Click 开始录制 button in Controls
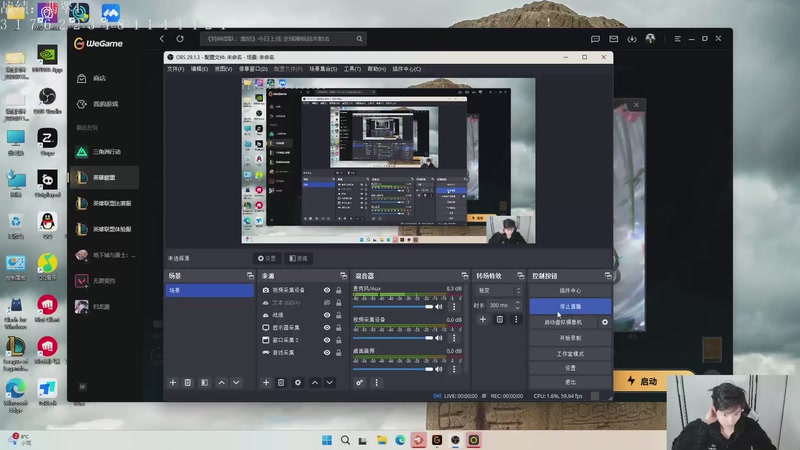 click(x=570, y=338)
